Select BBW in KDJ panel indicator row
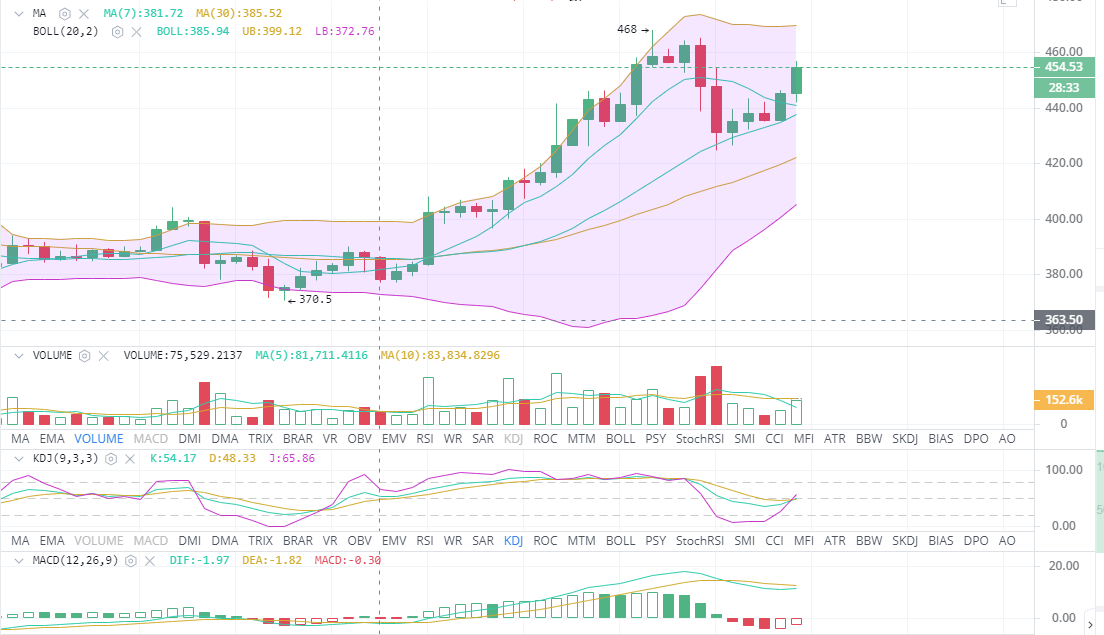This screenshot has width=1104, height=635. pos(870,541)
